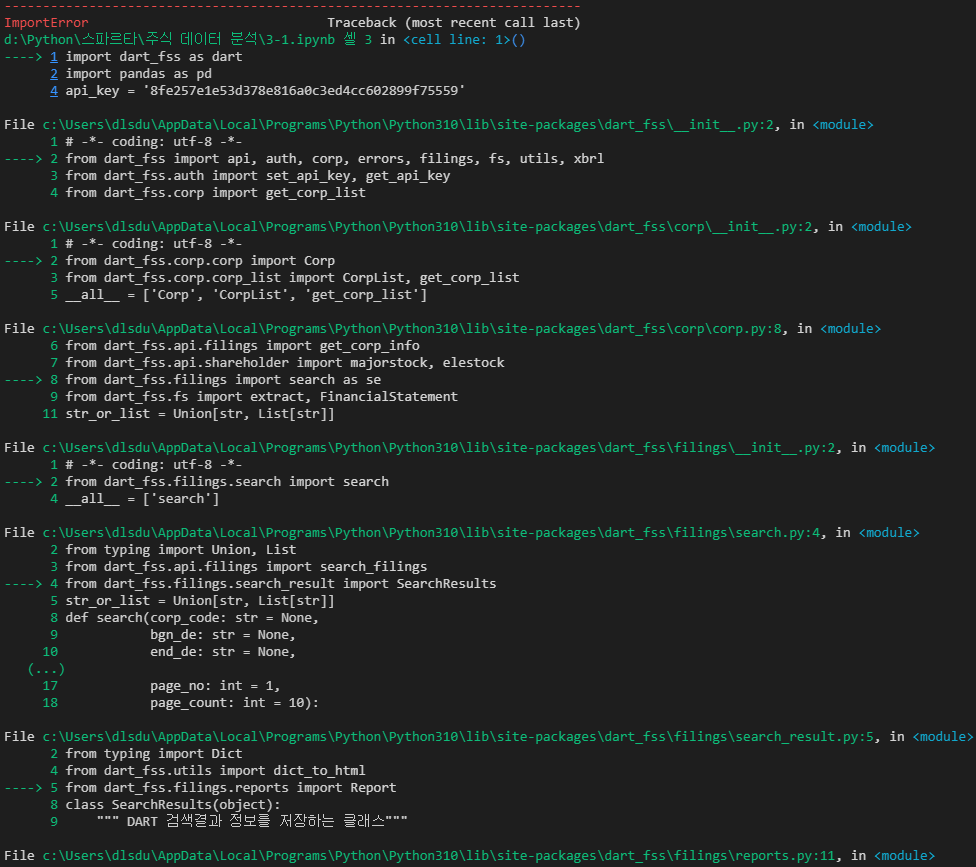Click 'import get_corp_info' line
The height and width of the screenshot is (867, 976).
coord(242,345)
